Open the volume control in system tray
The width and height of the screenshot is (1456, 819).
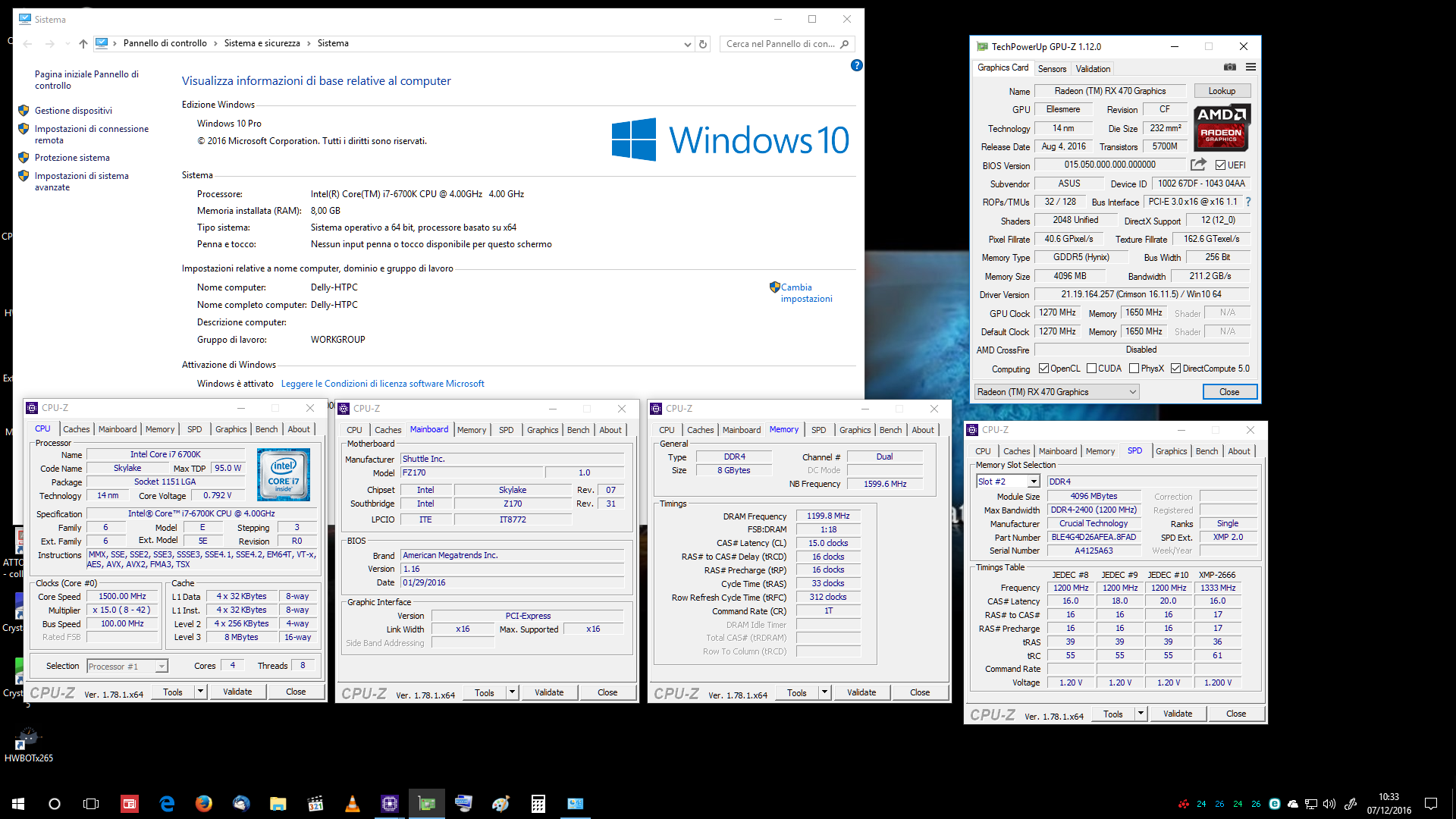(1329, 804)
